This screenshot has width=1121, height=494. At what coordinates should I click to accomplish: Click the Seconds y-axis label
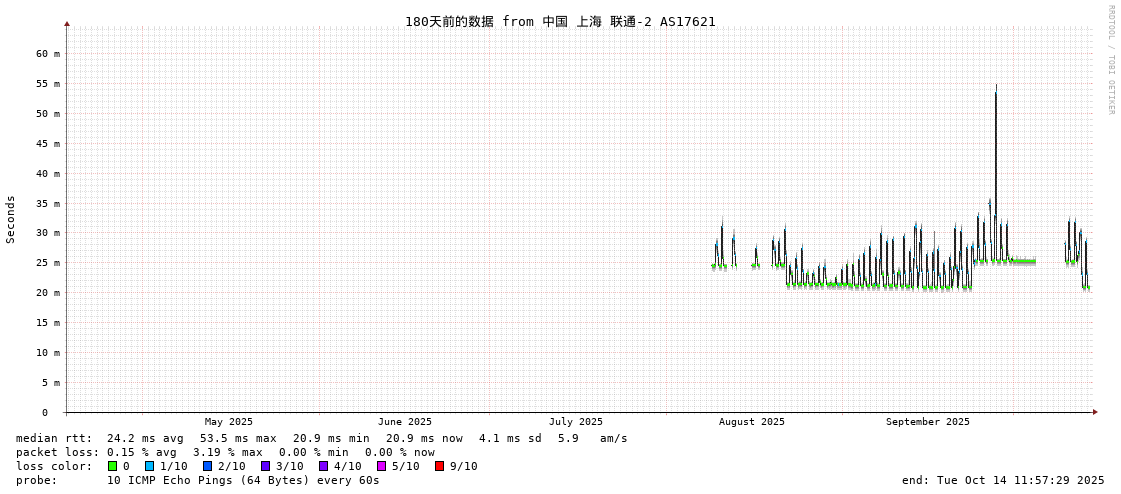(11, 219)
